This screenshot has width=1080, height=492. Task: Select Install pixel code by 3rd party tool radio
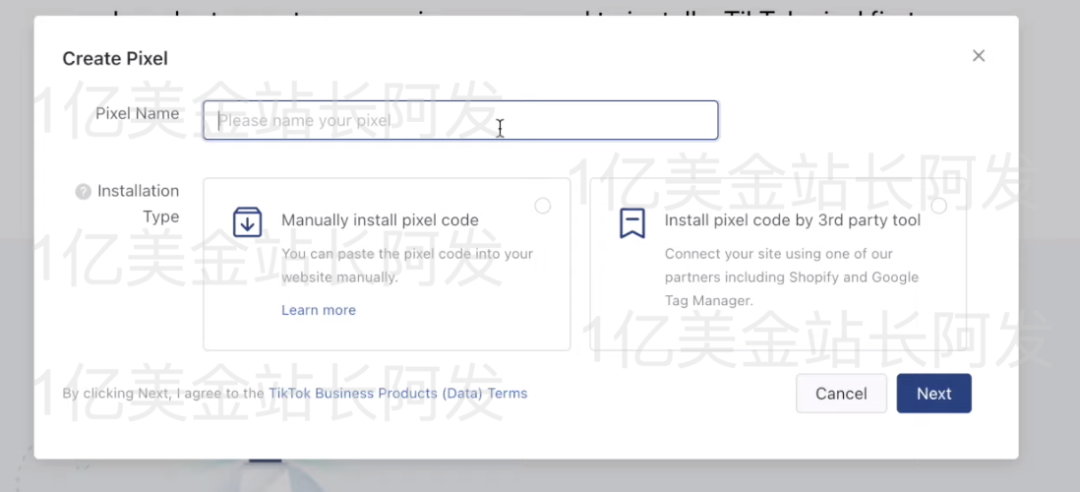point(939,206)
